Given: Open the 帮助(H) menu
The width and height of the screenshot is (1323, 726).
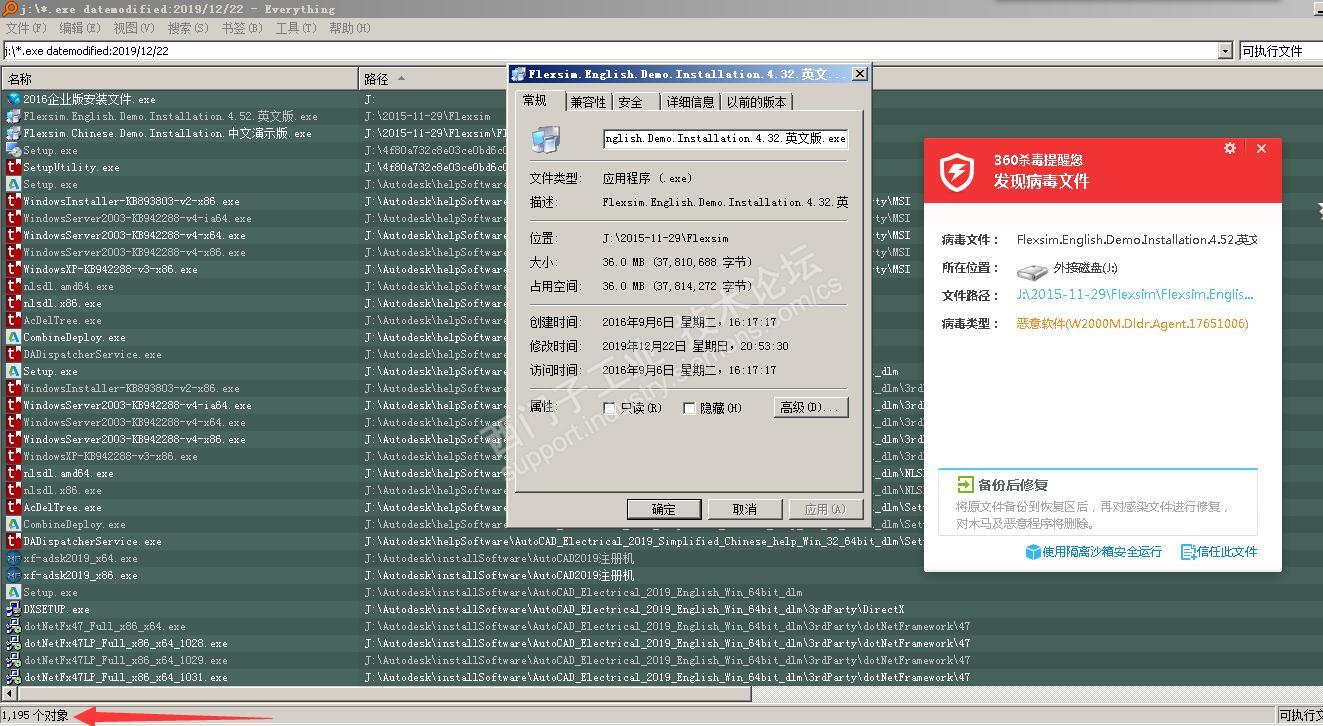Looking at the screenshot, I should tap(350, 28).
